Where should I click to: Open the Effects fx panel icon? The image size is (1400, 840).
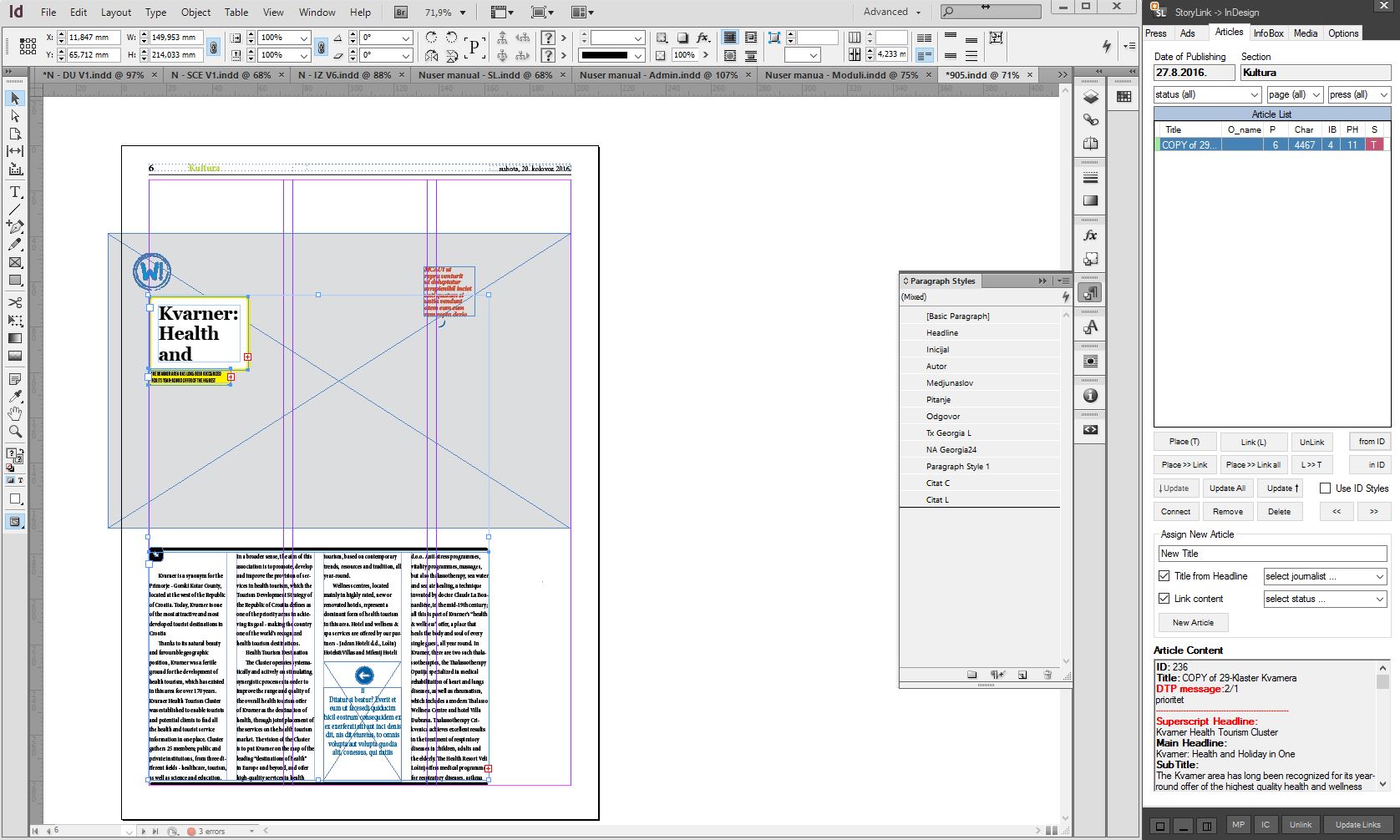pos(1090,235)
